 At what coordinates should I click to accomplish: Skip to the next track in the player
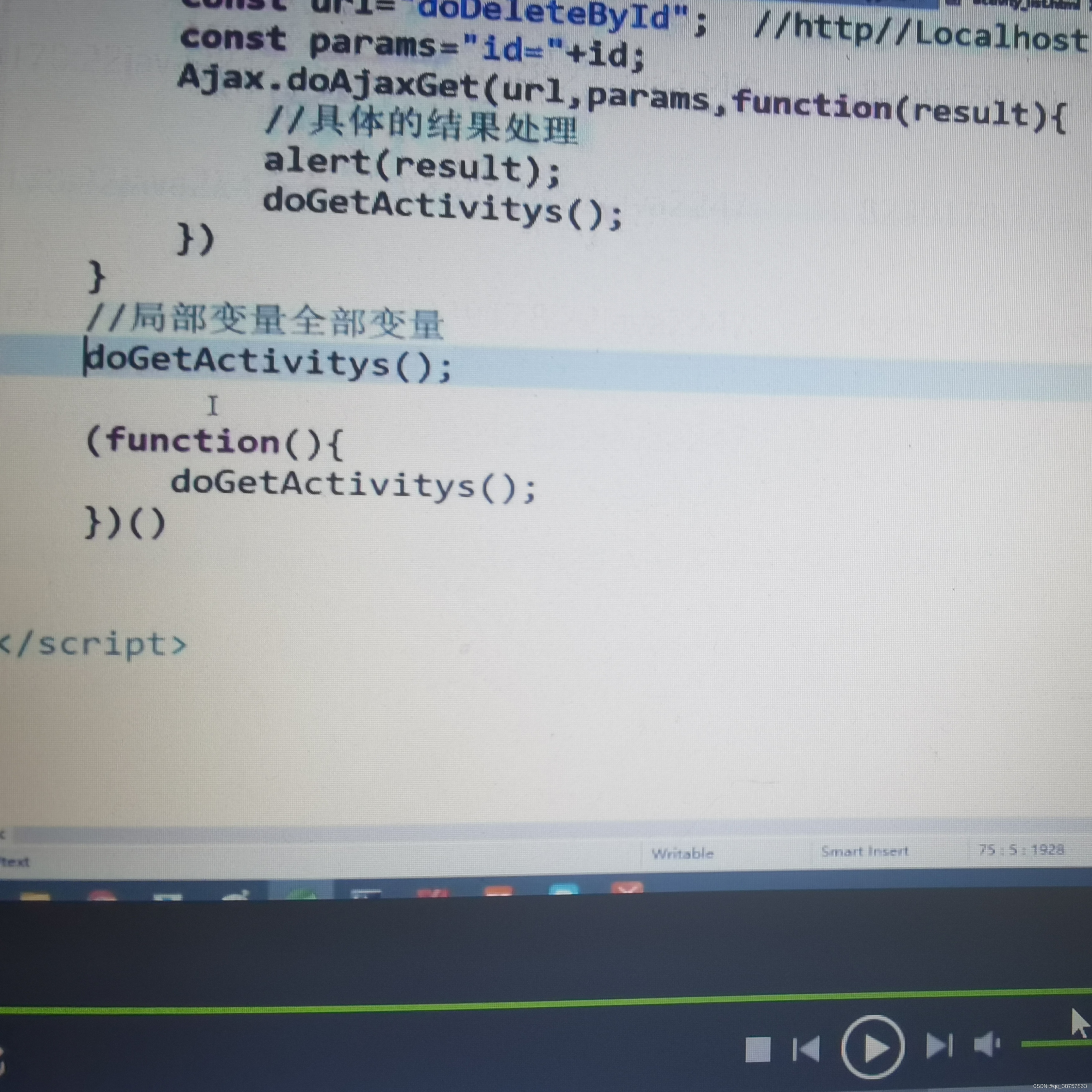pos(939,1046)
